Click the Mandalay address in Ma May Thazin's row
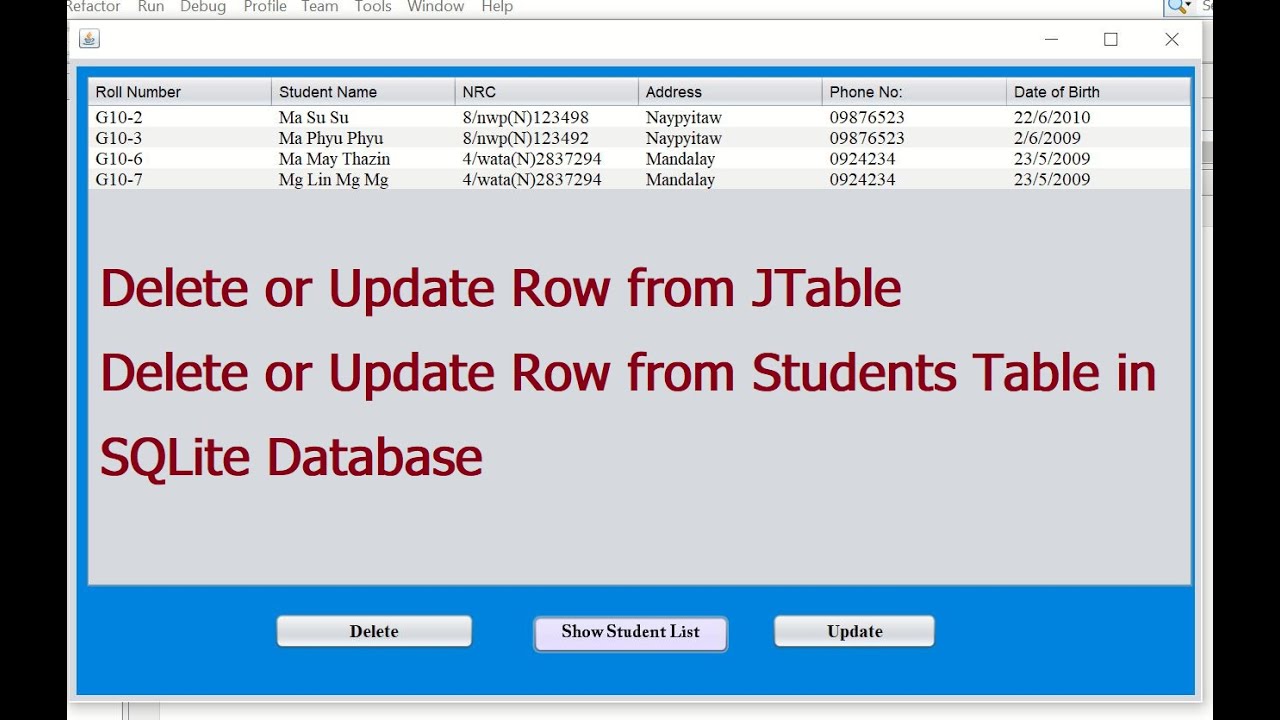This screenshot has height=720, width=1280. pyautogui.click(x=730, y=159)
